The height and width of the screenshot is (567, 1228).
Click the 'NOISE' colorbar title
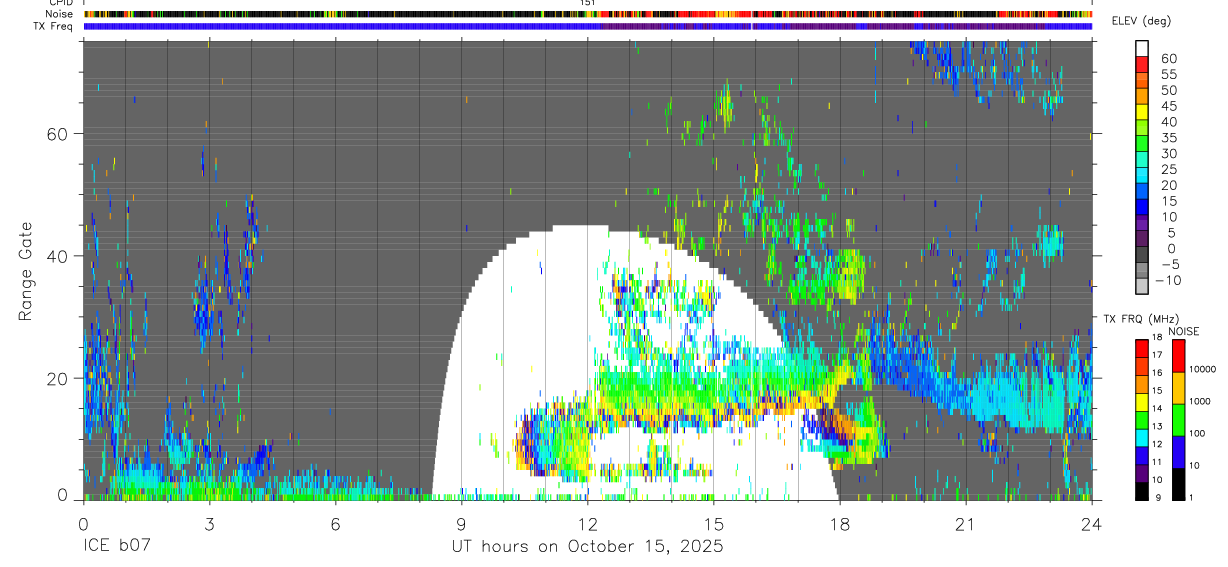1182,331
